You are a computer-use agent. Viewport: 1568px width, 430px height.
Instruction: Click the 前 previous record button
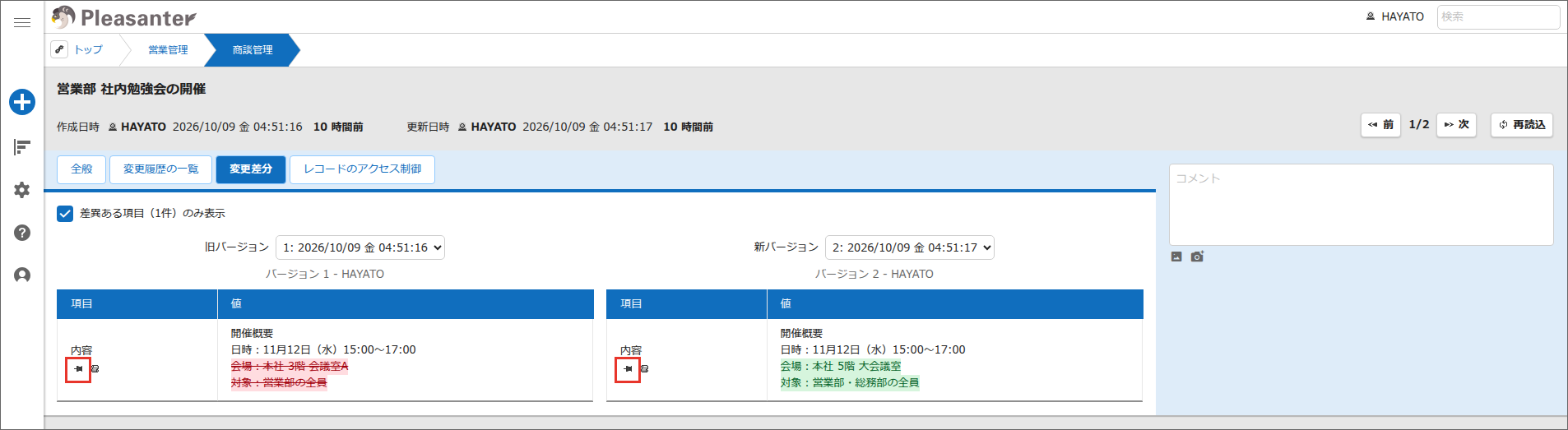pos(1380,125)
